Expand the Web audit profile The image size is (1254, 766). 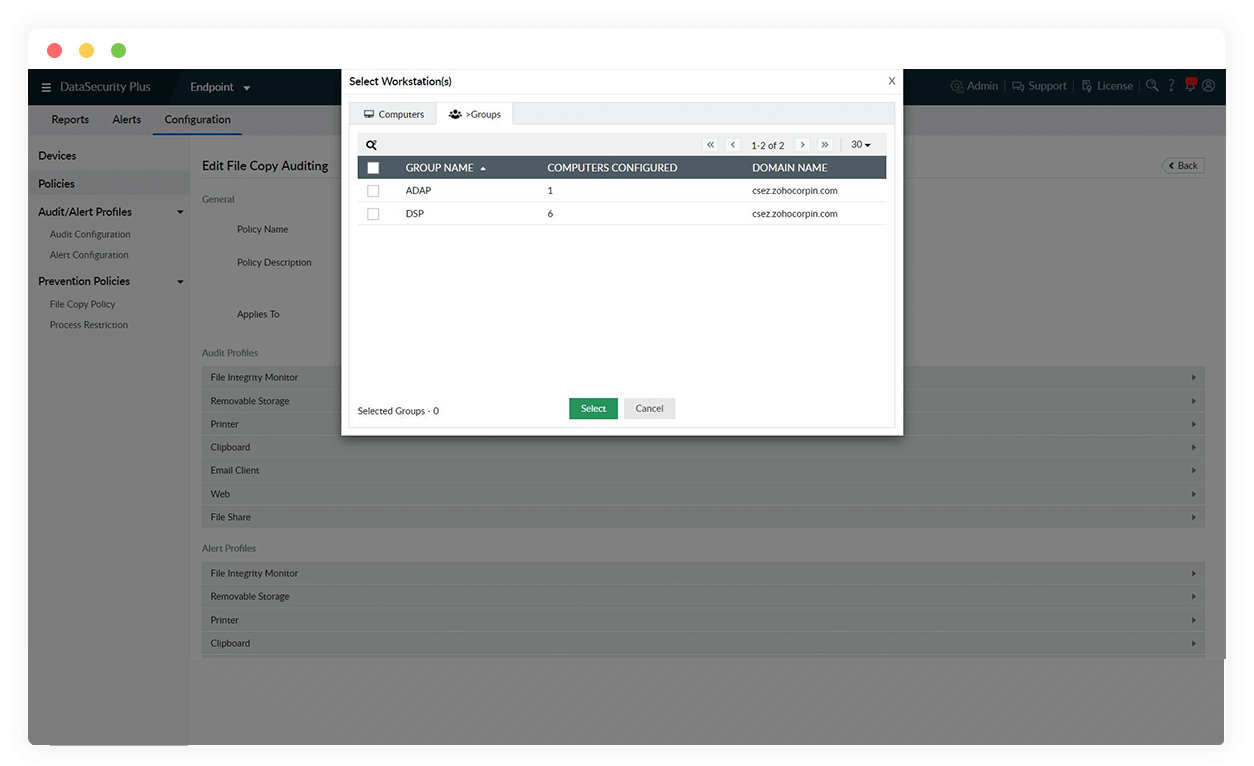click(703, 494)
